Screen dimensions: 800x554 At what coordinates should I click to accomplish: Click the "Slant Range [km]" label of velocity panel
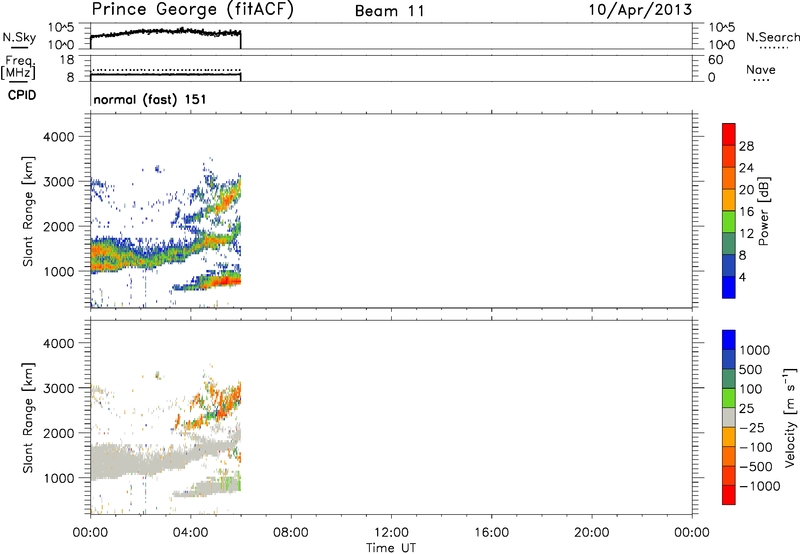coord(28,418)
